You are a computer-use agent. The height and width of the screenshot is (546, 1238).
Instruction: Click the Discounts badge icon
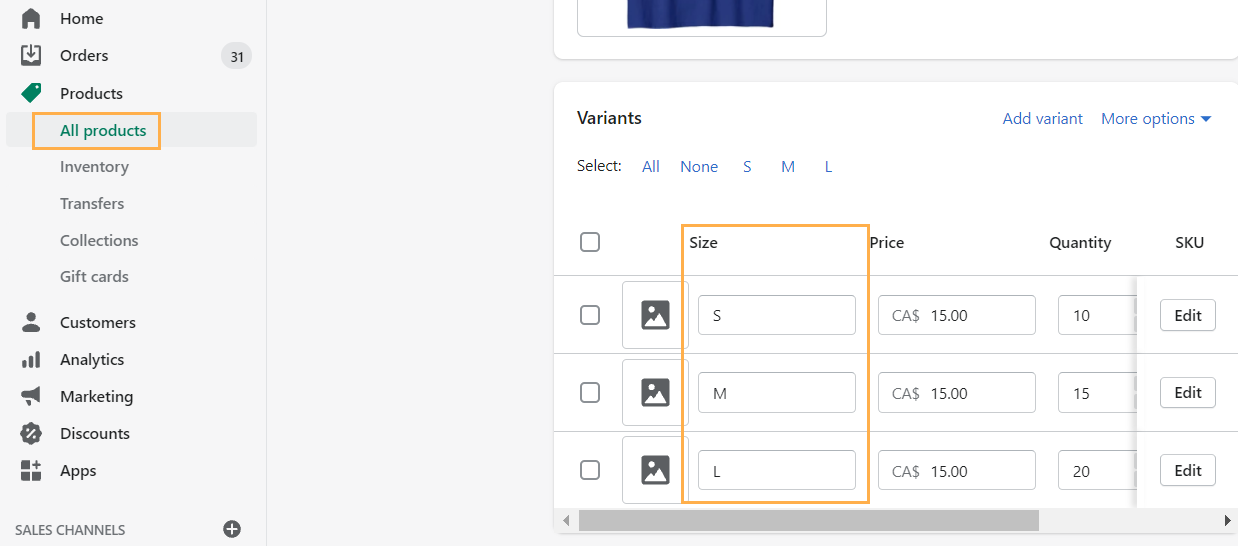point(31,433)
